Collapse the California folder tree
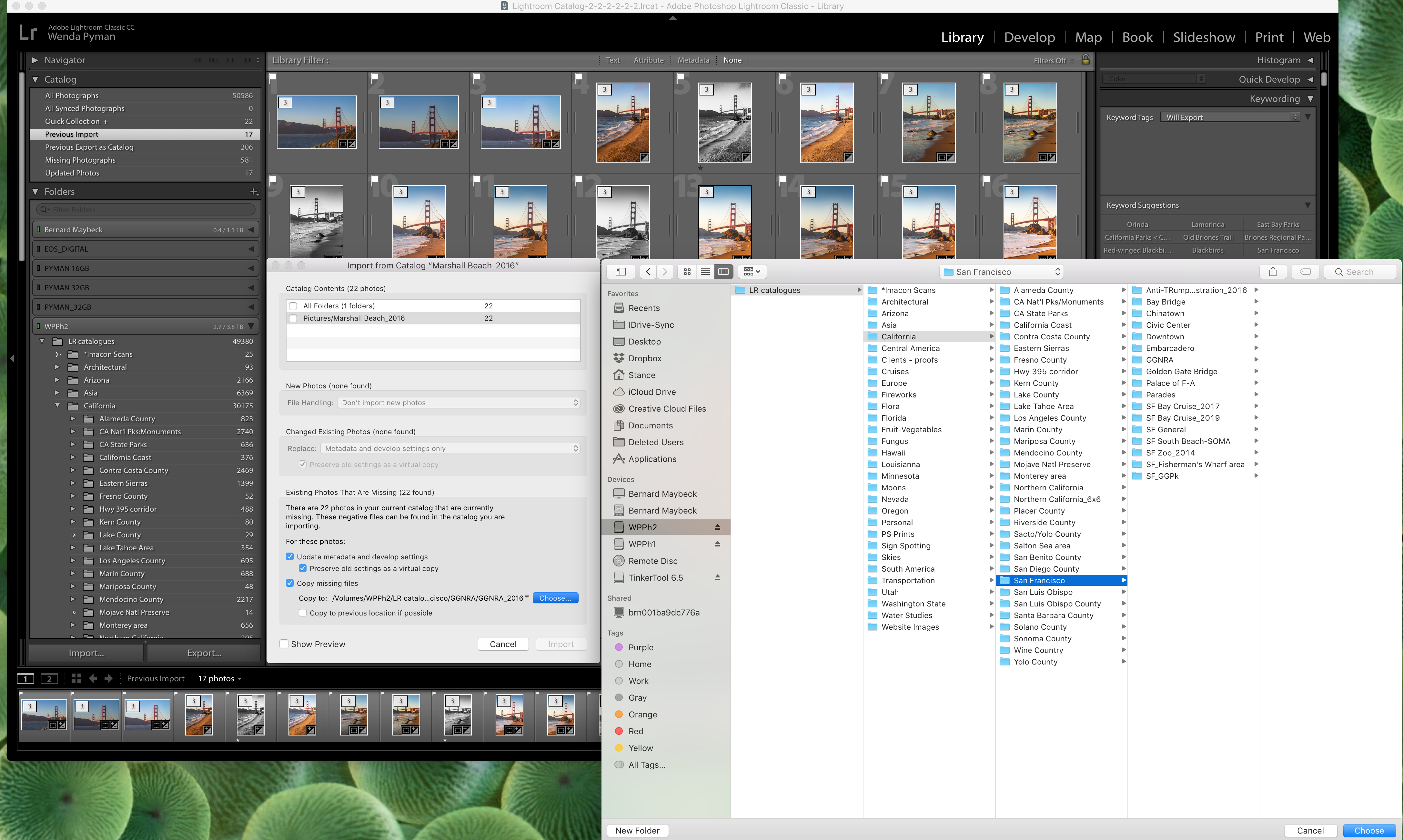Screen dimensions: 1403x840 (x=57, y=405)
